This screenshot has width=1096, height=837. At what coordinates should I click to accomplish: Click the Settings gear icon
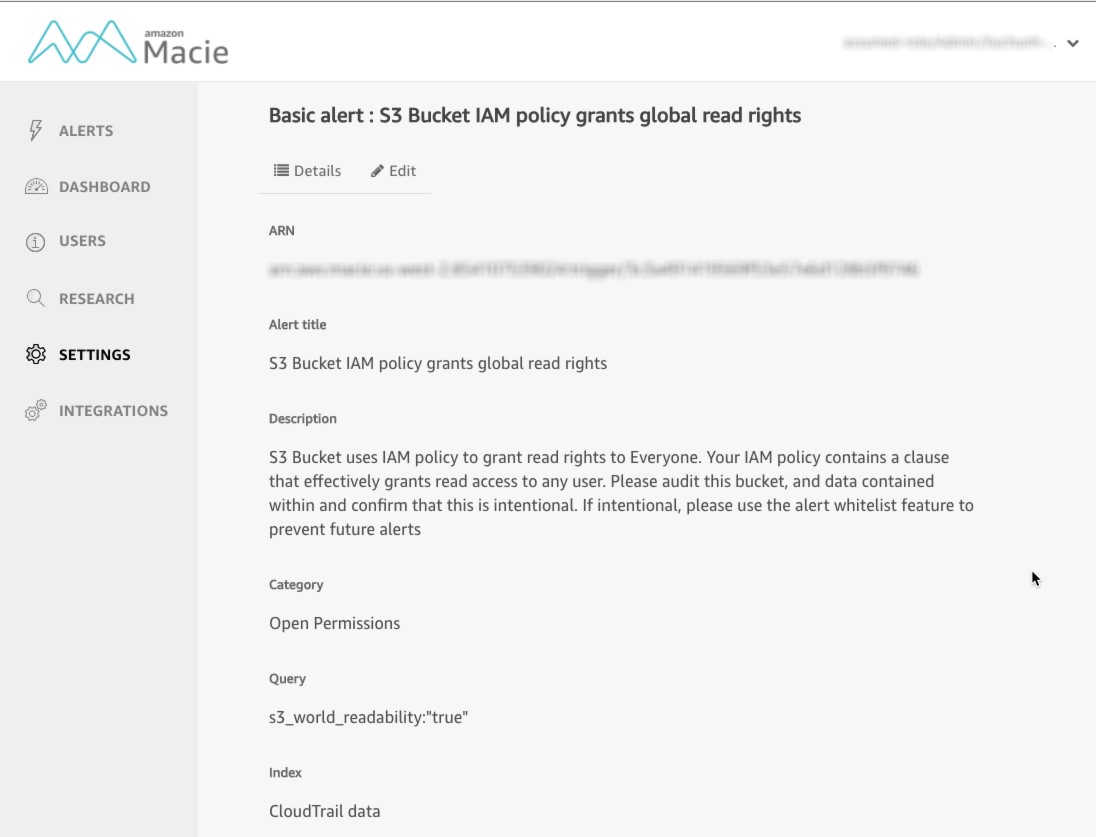click(x=36, y=354)
